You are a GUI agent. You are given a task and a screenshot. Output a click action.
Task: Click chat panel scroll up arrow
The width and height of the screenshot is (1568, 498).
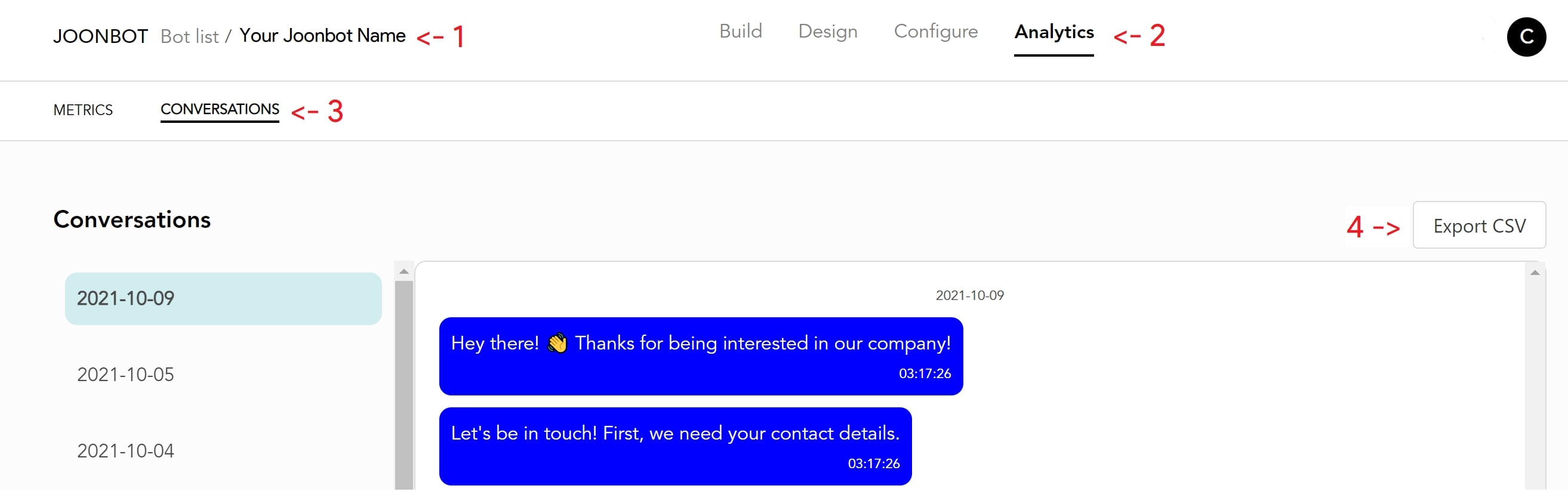(1534, 273)
